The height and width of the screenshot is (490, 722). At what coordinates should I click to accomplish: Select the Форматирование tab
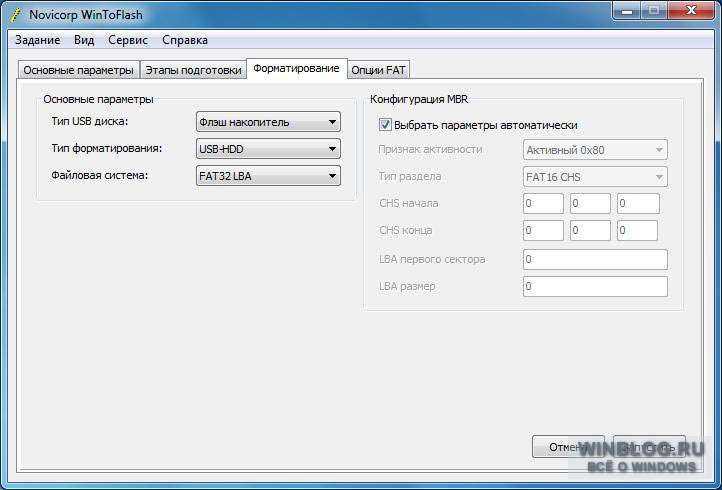coord(297,69)
